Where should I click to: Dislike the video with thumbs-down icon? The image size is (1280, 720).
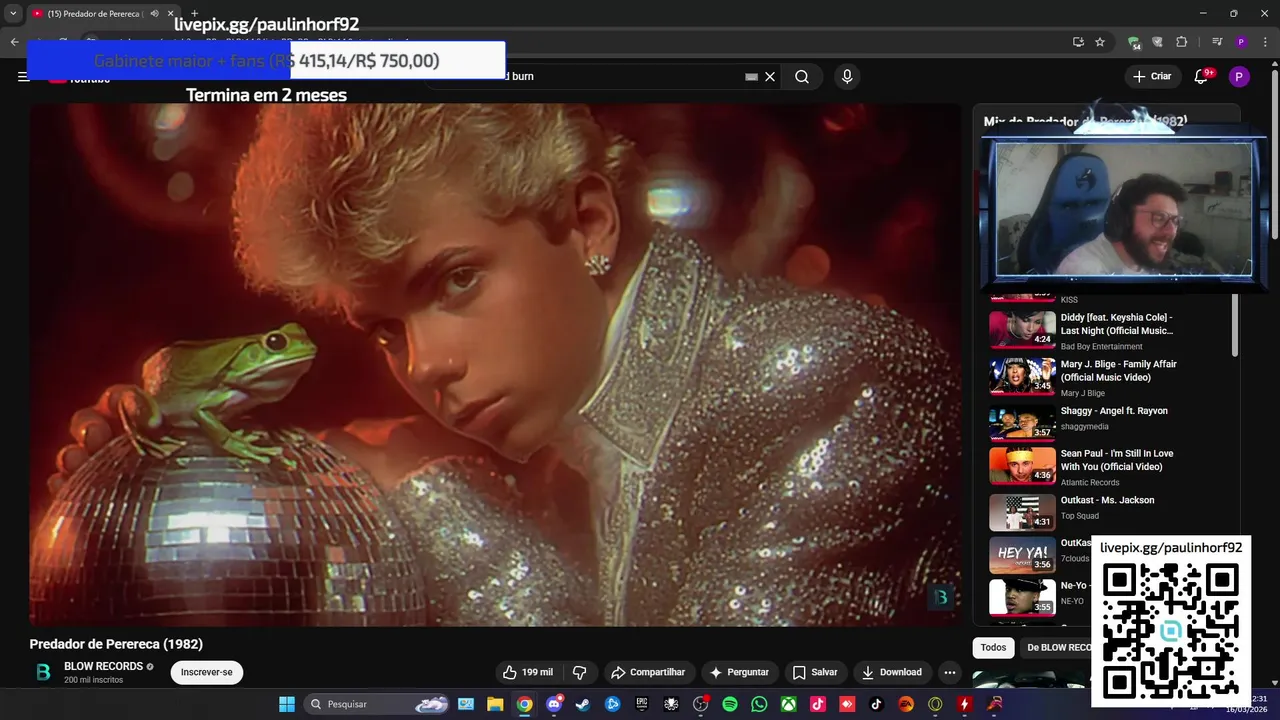click(x=579, y=672)
